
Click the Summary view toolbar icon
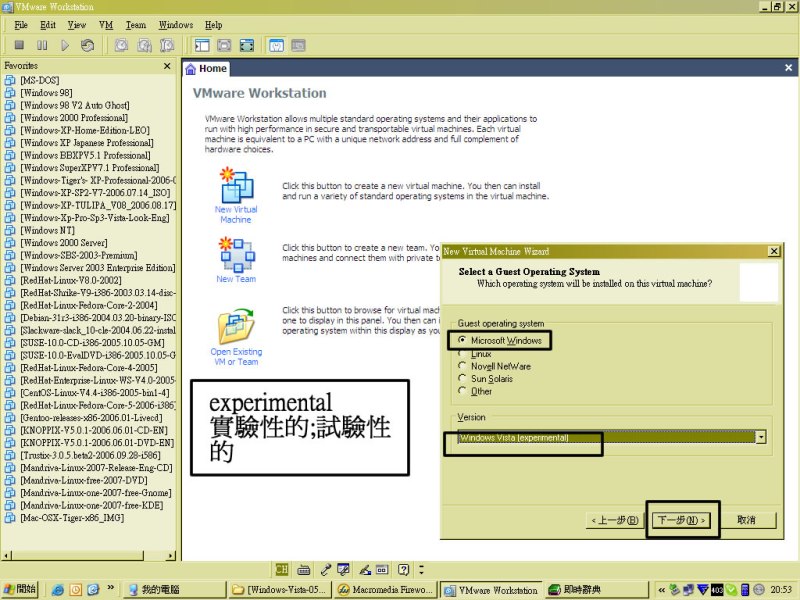point(276,45)
